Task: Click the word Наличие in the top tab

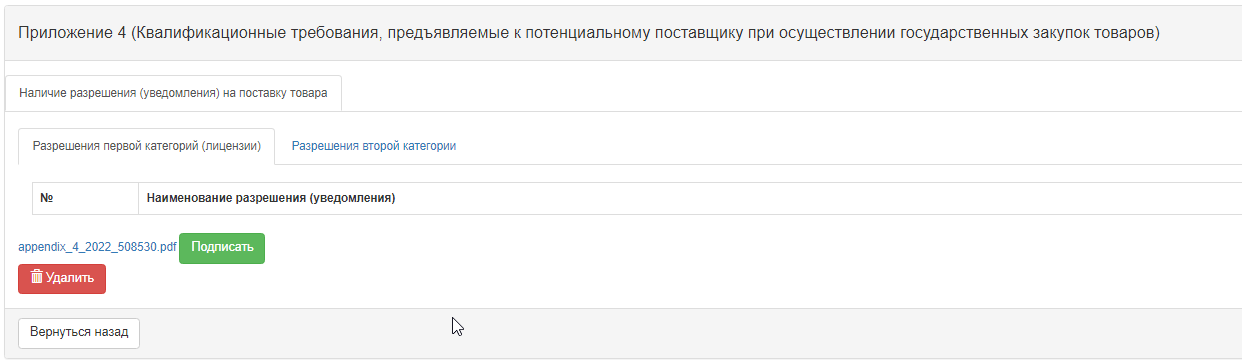Action: pos(41,93)
